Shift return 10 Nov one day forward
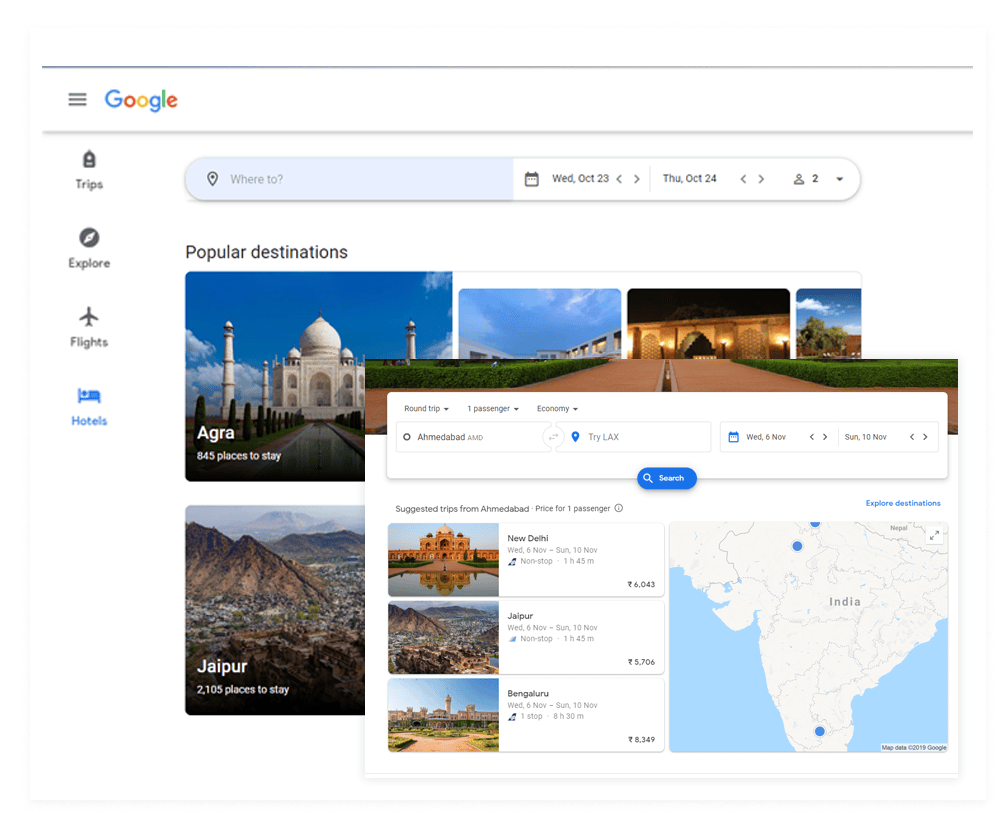This screenshot has height=831, width=1007. 925,437
